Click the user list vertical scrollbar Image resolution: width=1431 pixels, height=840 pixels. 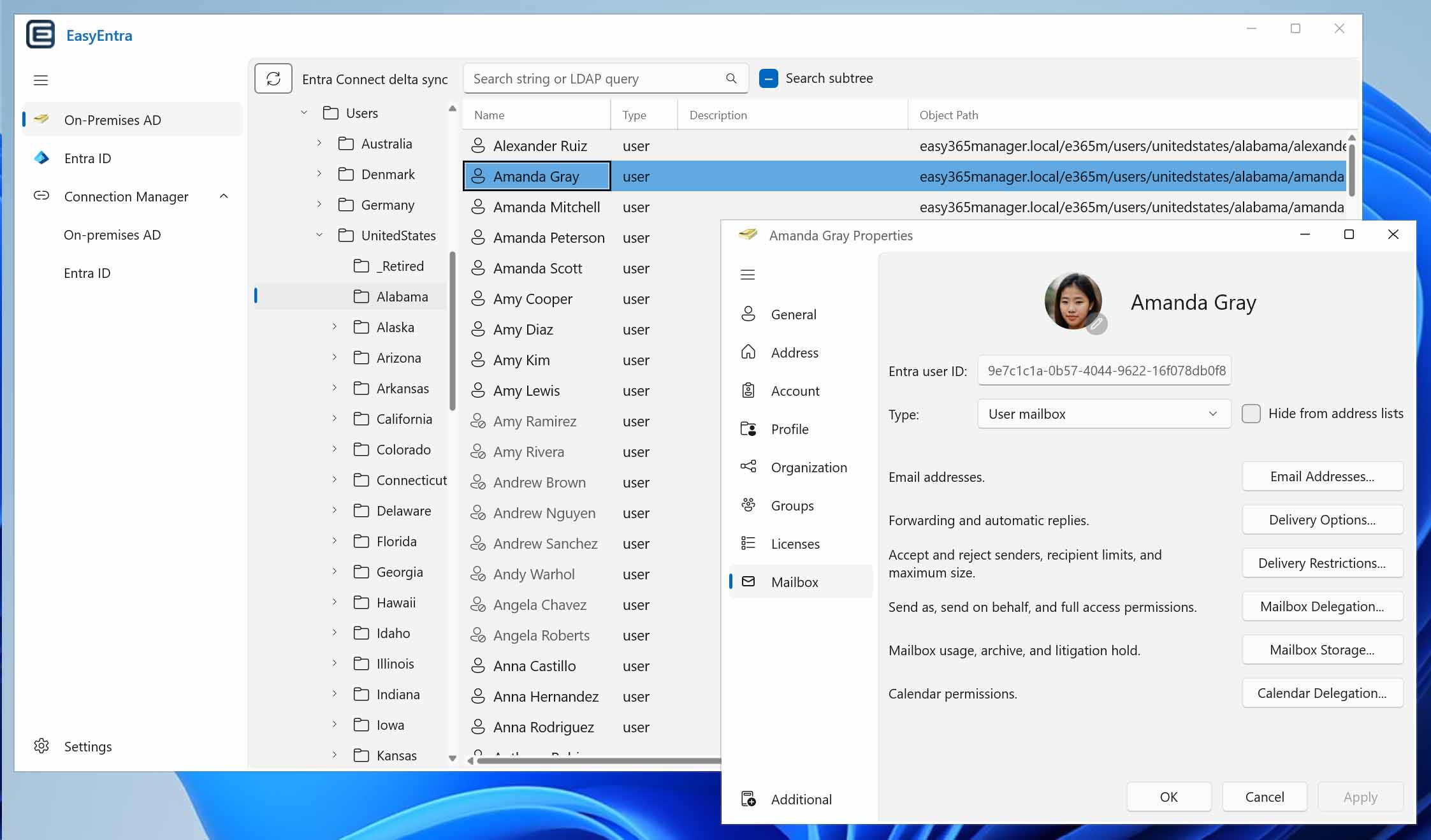click(1351, 169)
